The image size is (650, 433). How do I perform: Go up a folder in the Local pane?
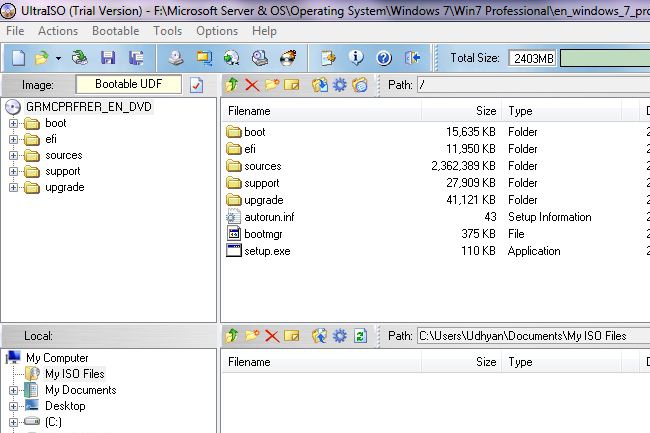pos(232,336)
